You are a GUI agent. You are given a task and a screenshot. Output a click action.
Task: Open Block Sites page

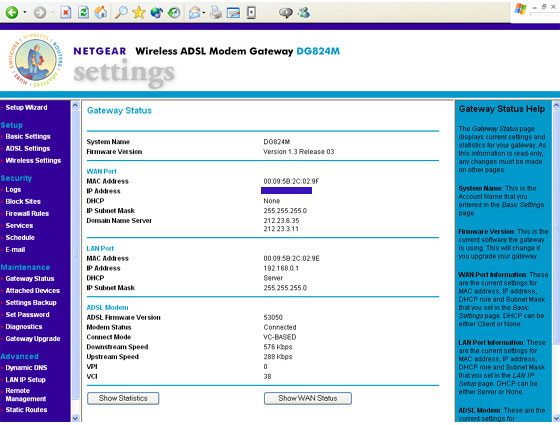click(x=23, y=201)
